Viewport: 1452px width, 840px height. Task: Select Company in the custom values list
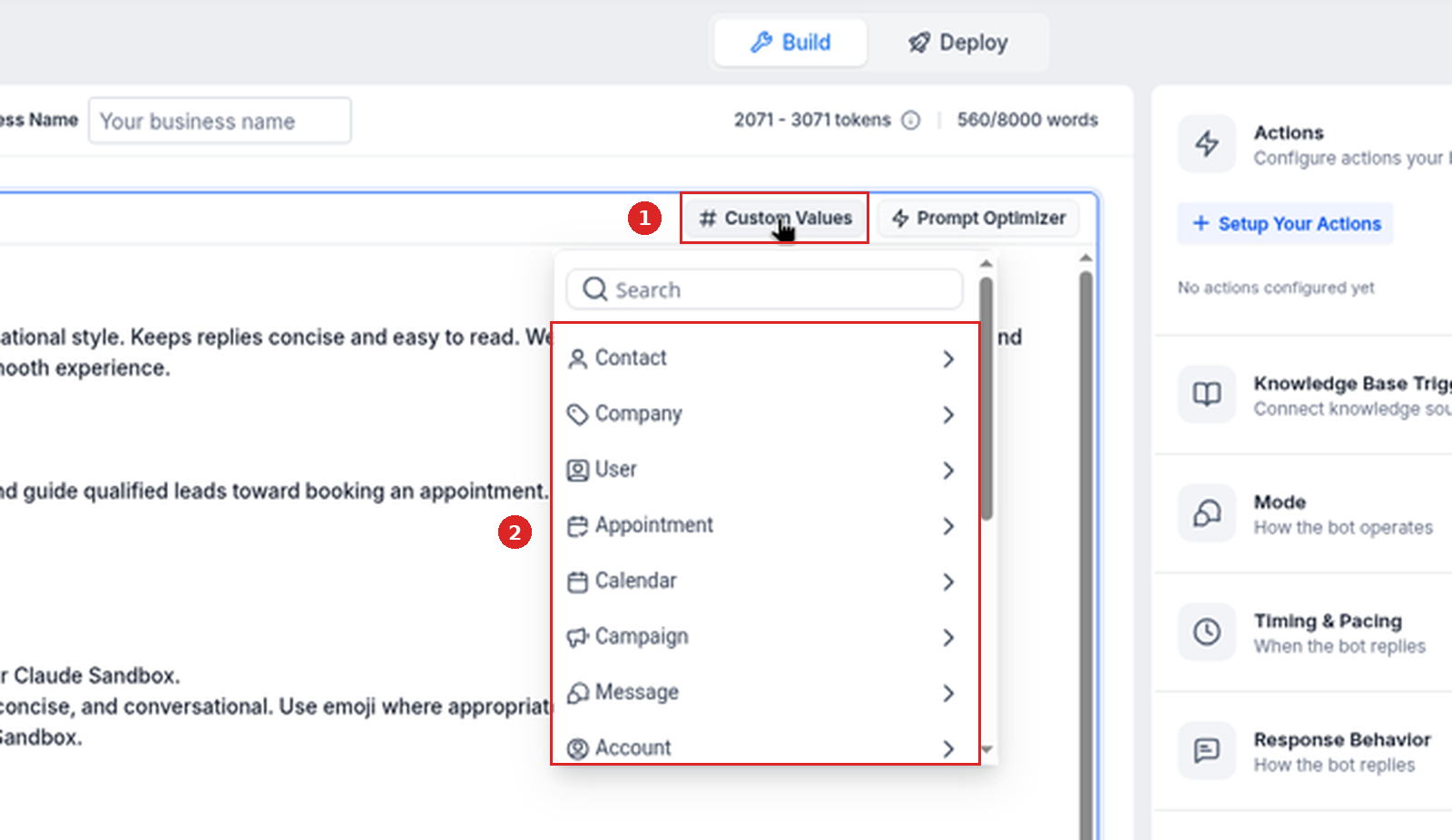(764, 414)
